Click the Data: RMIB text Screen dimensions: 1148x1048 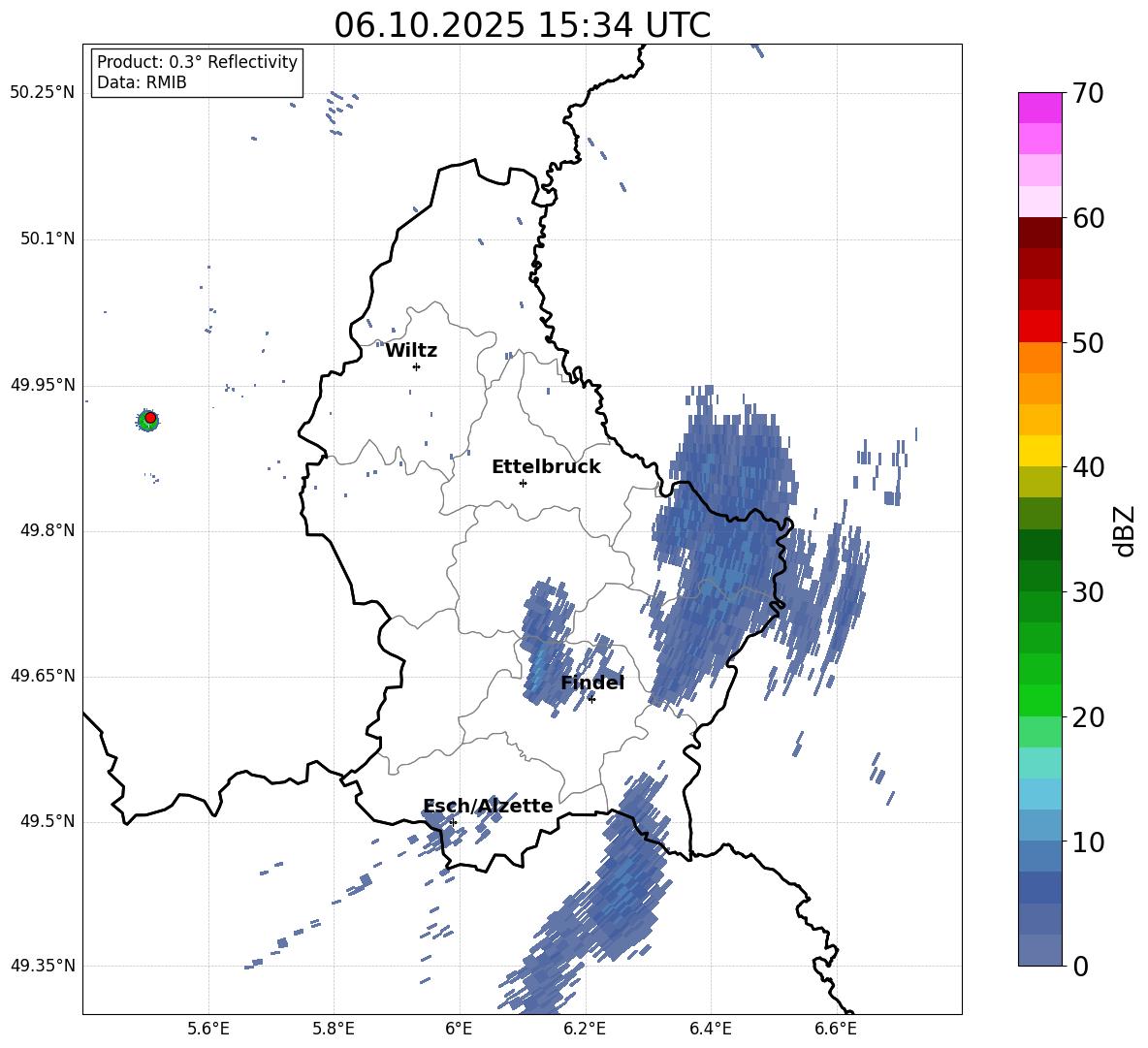click(142, 82)
